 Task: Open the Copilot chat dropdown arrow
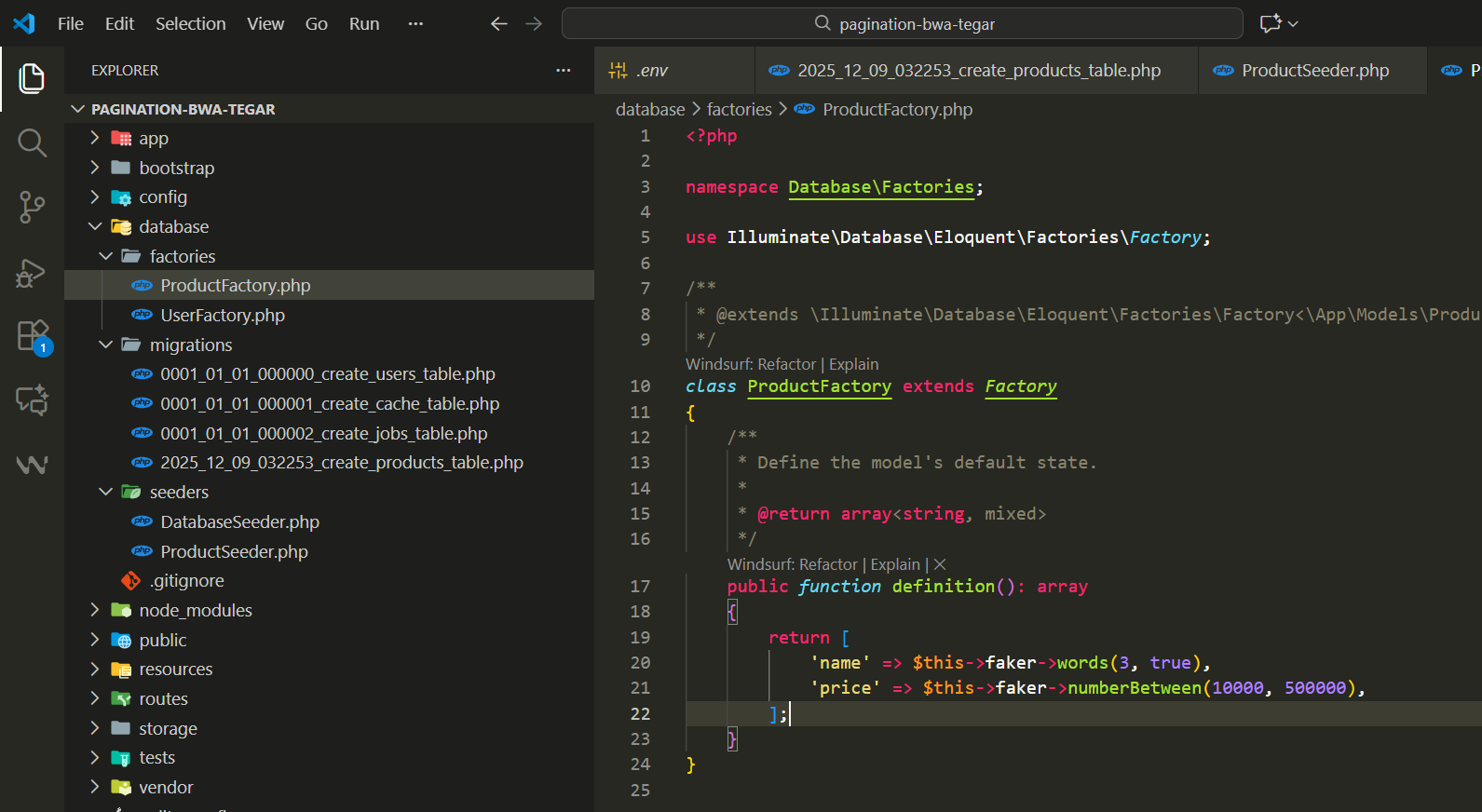tap(1293, 24)
